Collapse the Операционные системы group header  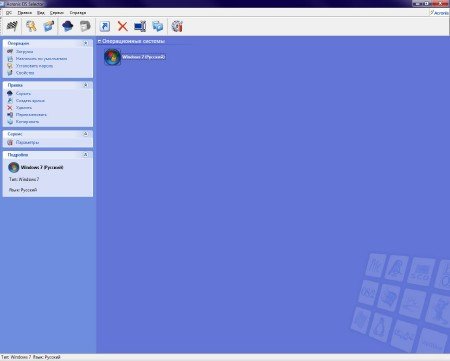99,41
